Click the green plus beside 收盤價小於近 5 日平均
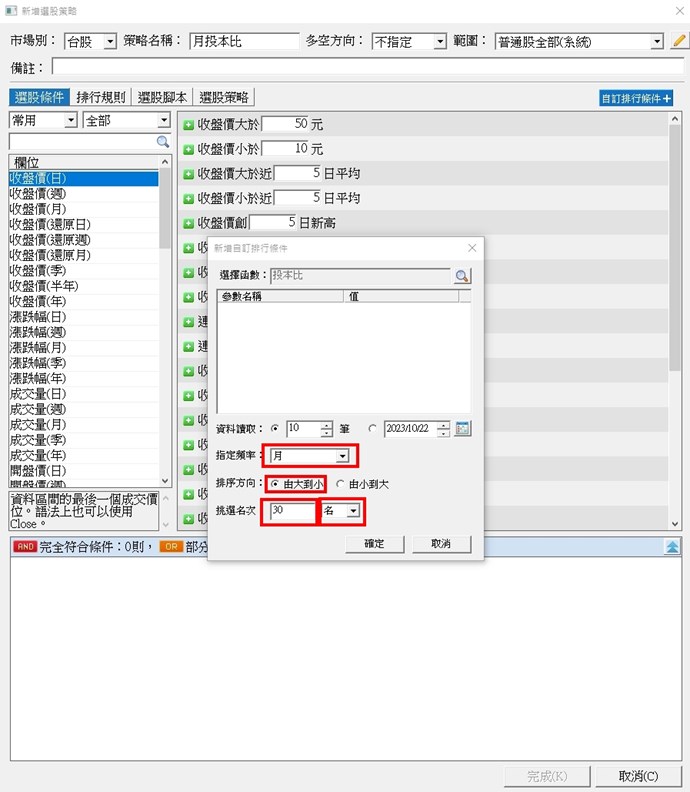Image resolution: width=690 pixels, height=792 pixels. coord(188,198)
